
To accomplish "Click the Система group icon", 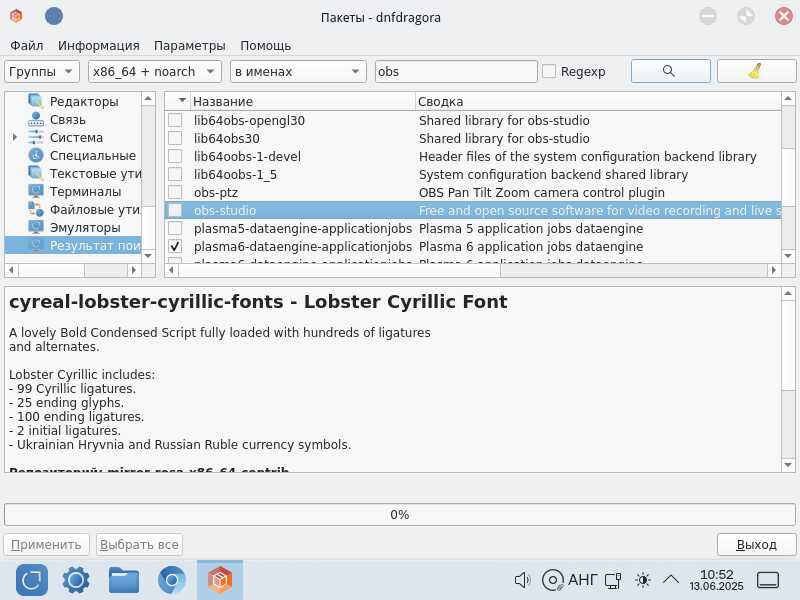I will tap(36, 137).
